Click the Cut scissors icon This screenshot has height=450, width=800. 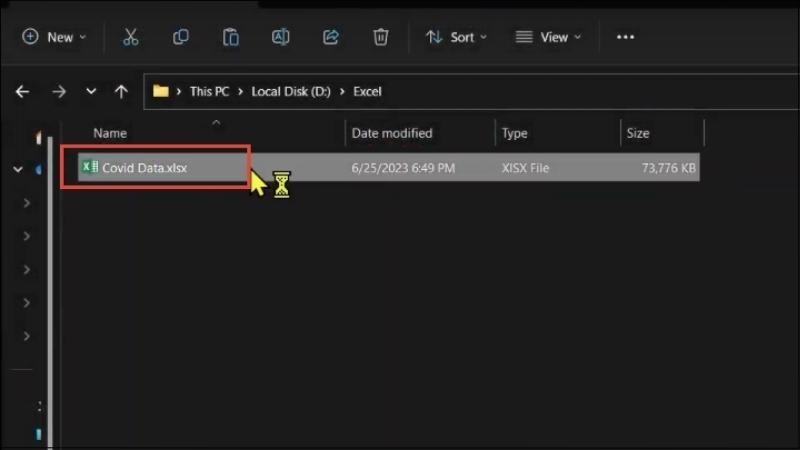[131, 37]
